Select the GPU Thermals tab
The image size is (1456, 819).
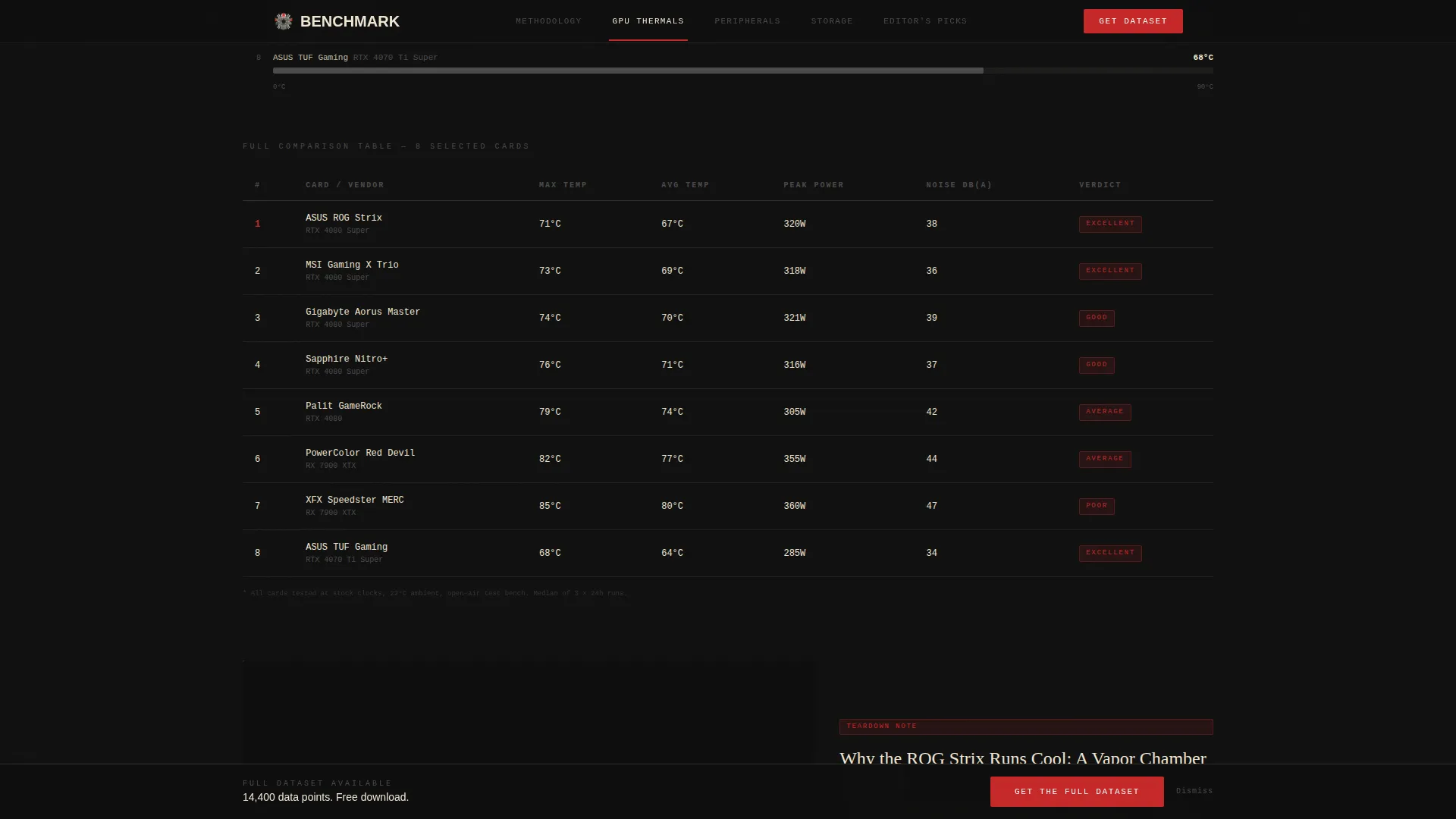click(x=648, y=21)
